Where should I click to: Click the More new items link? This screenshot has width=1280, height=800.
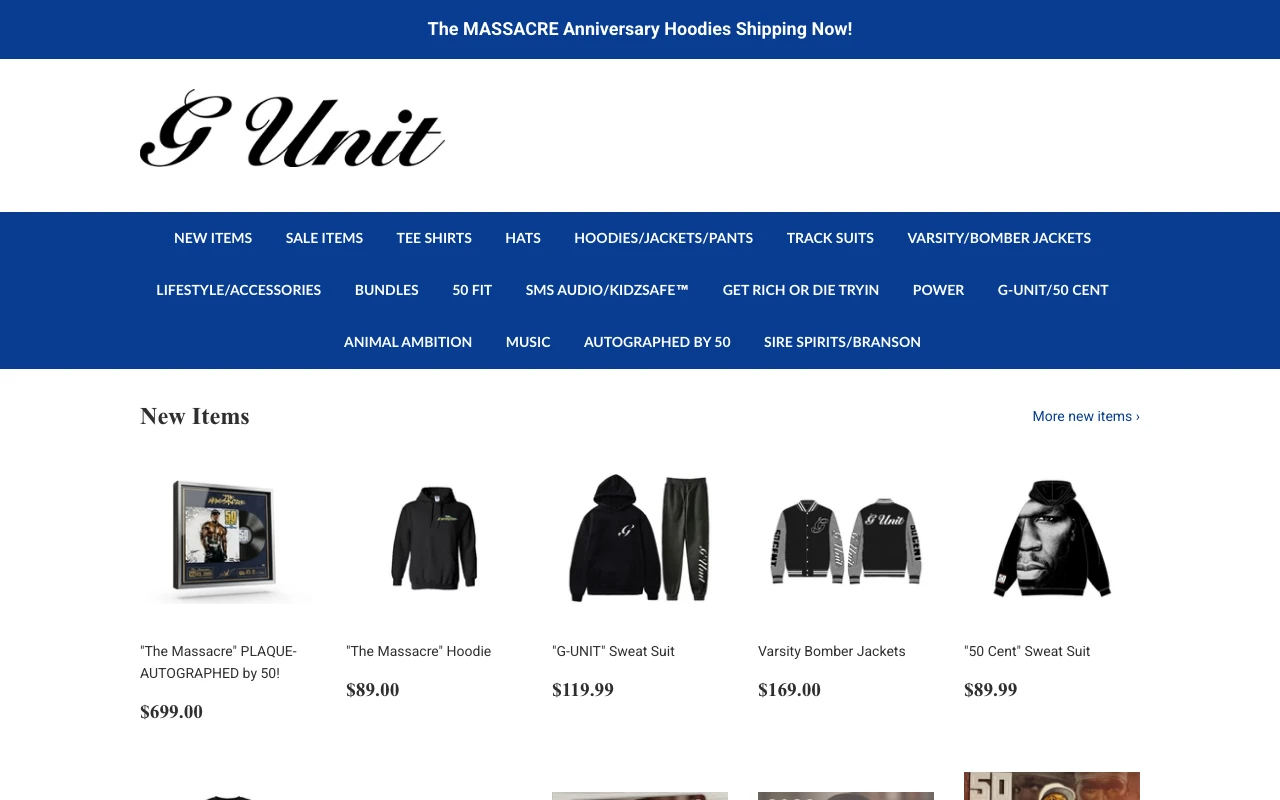(x=1086, y=416)
